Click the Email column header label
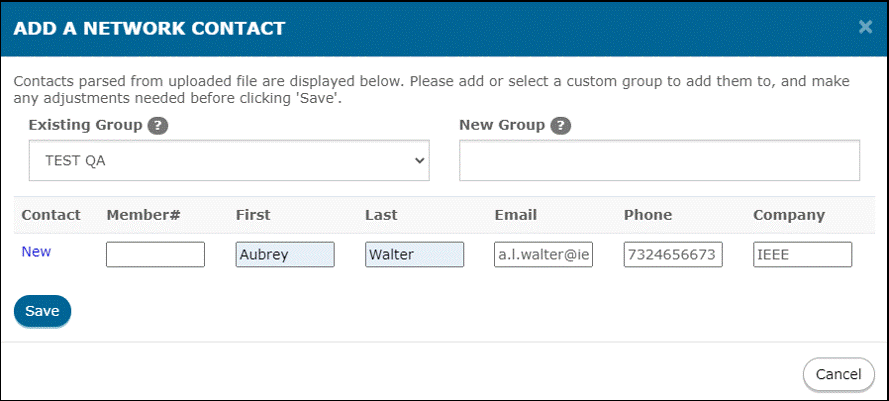The width and height of the screenshot is (889, 401). tap(515, 215)
